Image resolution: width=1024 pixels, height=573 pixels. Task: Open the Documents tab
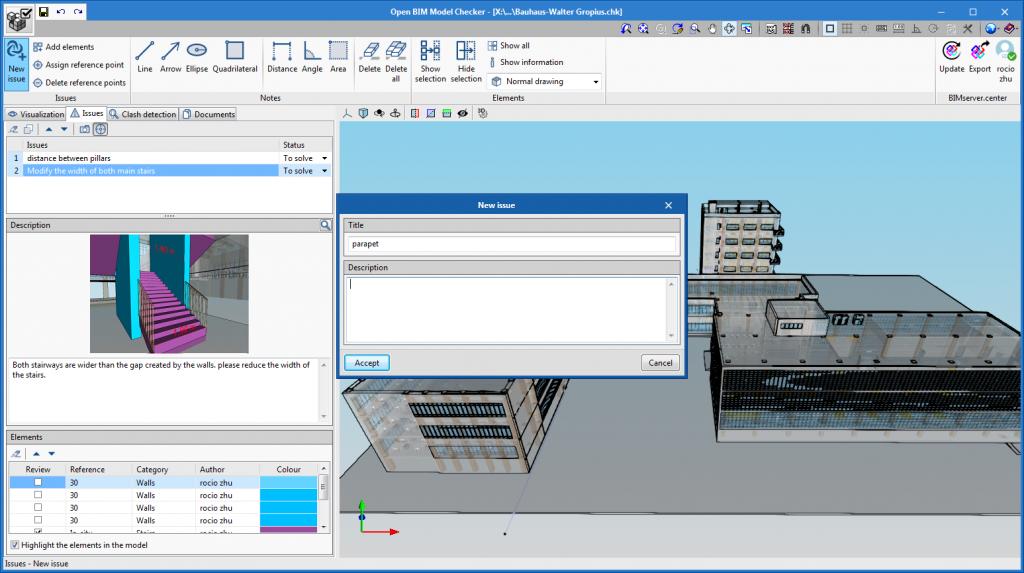coord(208,114)
